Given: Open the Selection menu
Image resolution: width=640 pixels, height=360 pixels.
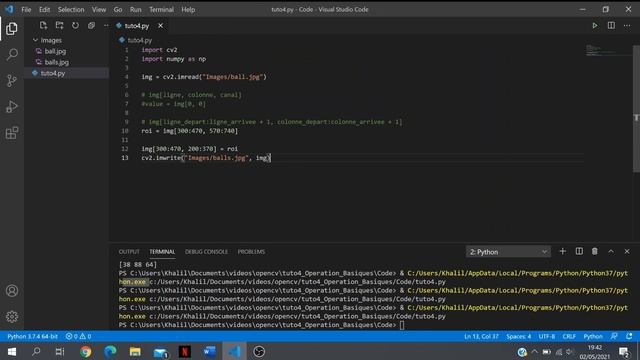Looking at the screenshot, I should 71,9.
